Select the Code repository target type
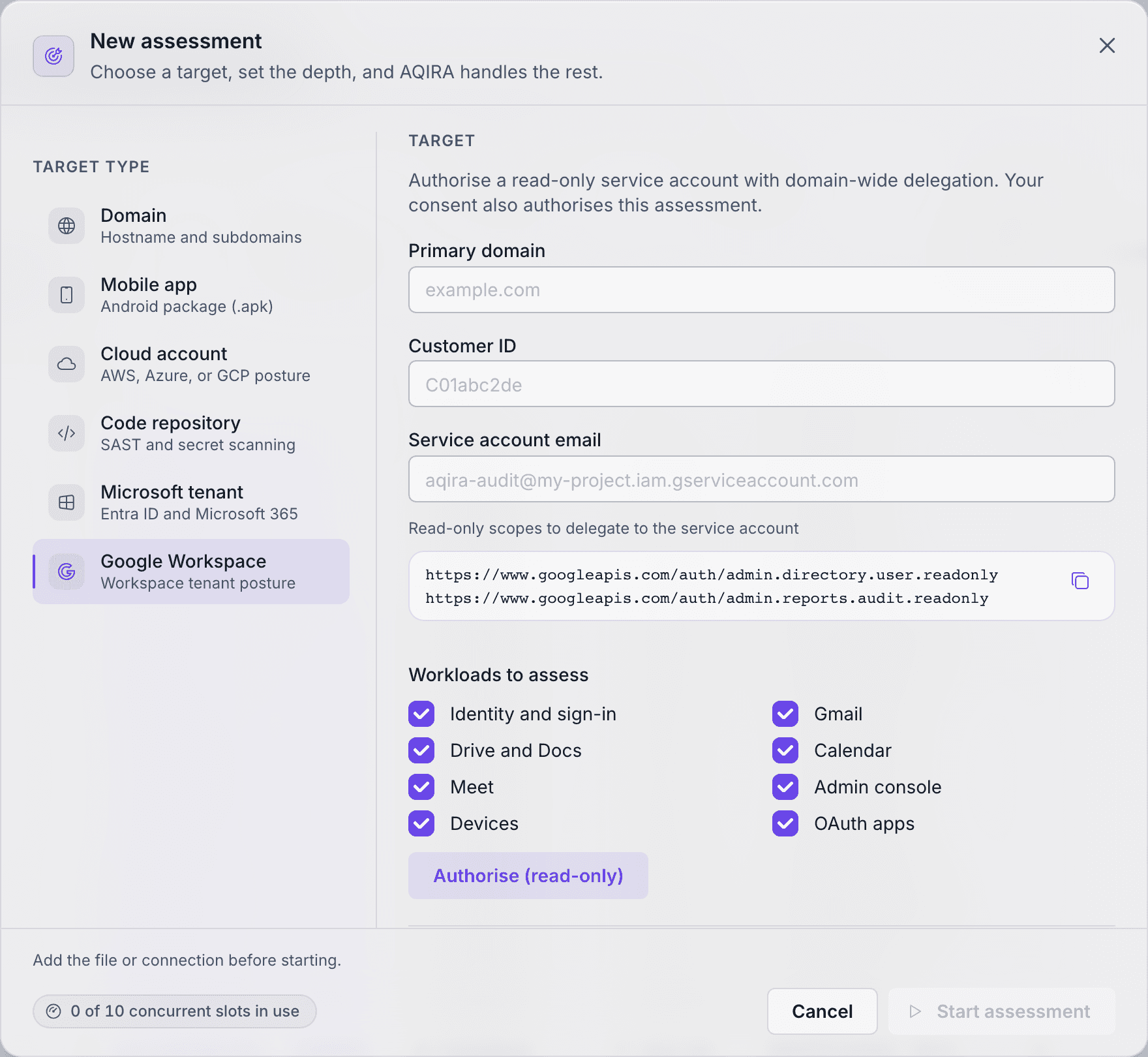The image size is (1148, 1057). point(191,433)
